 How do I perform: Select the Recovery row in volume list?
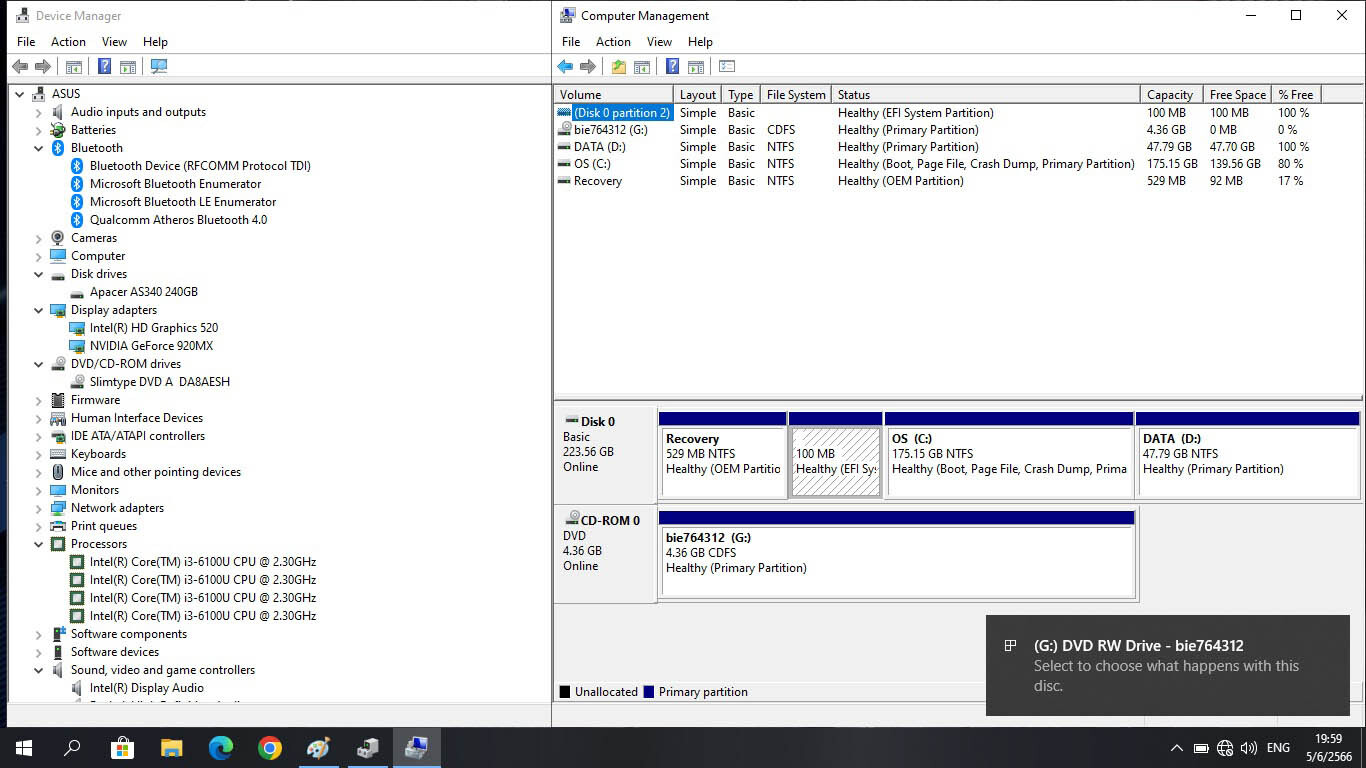(959, 181)
